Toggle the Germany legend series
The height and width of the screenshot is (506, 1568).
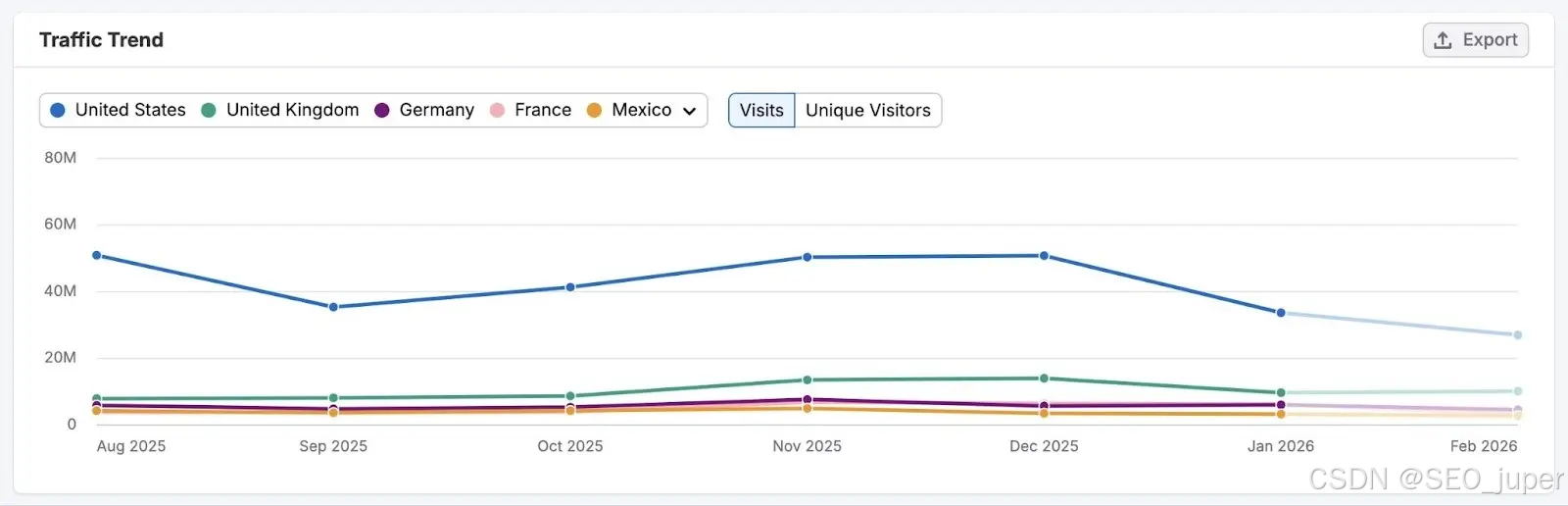[424, 110]
